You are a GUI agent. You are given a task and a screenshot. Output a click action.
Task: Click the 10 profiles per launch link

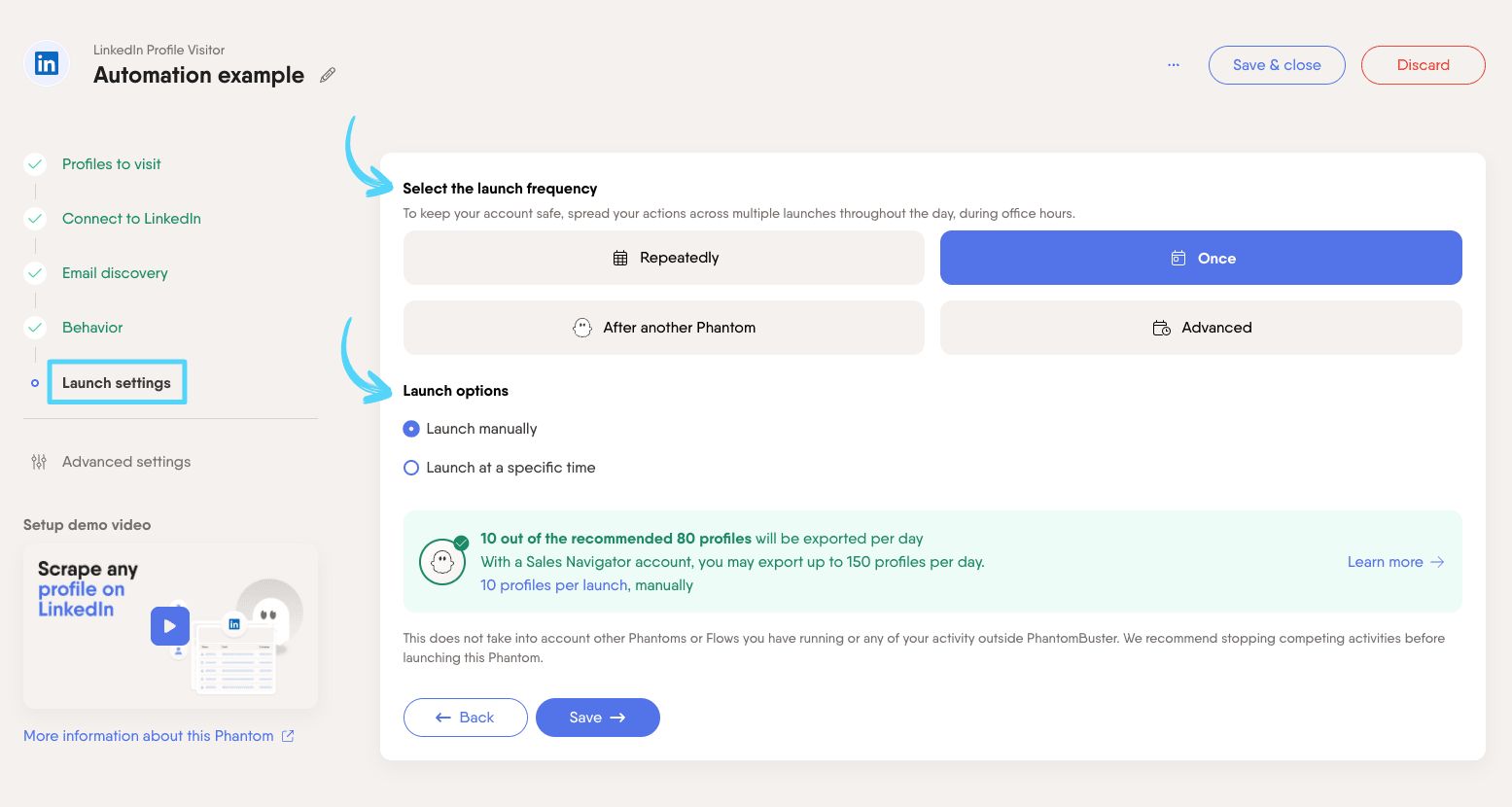pyautogui.click(x=554, y=585)
